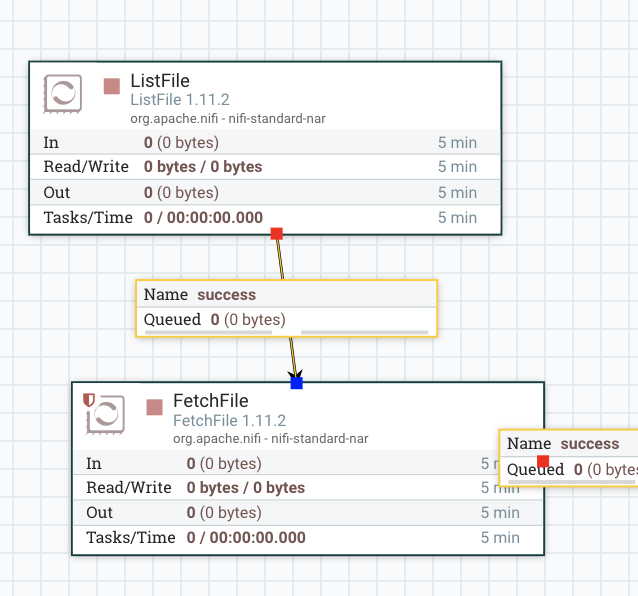Click the ListFile Tasks/Time stats row
The height and width of the screenshot is (596, 638).
tap(260, 218)
